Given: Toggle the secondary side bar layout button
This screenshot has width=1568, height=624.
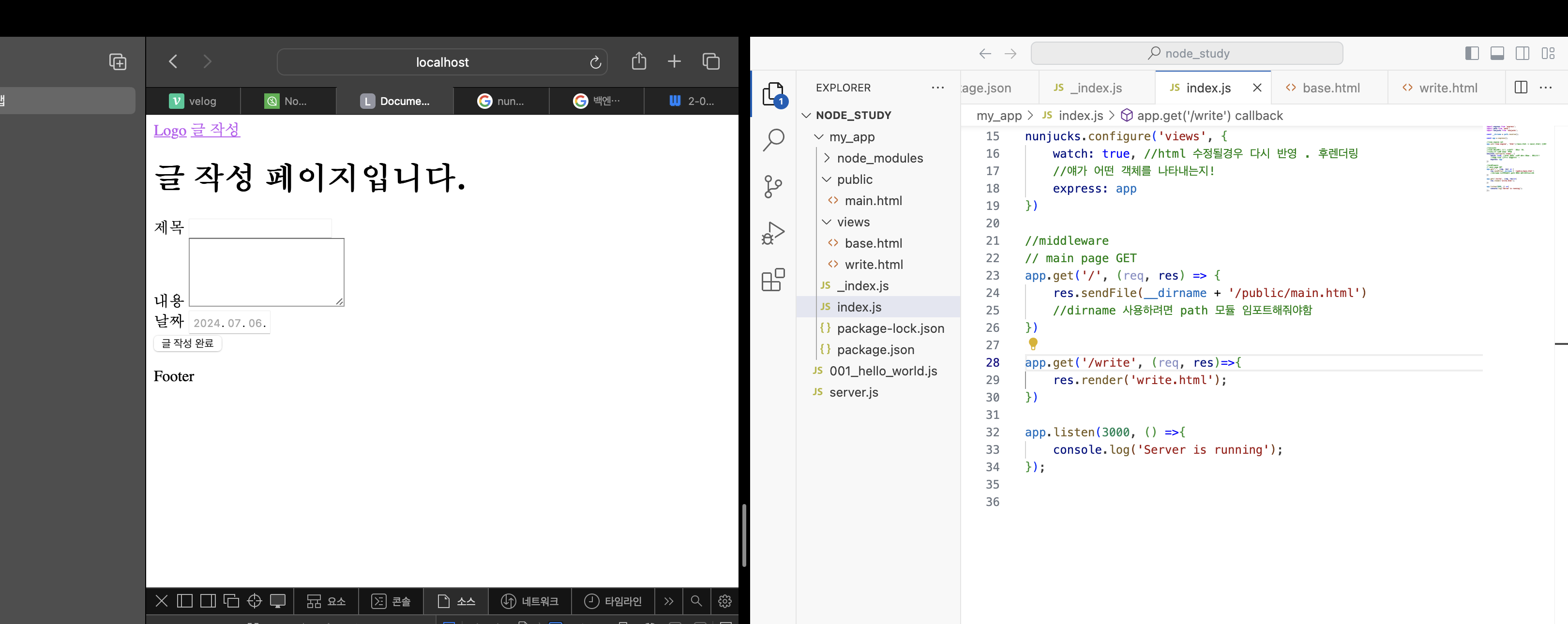Looking at the screenshot, I should [1523, 54].
